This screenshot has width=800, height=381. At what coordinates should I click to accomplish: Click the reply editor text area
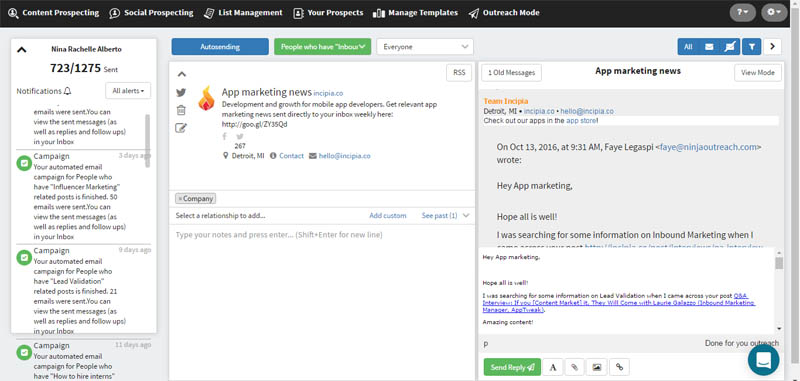pos(627,291)
